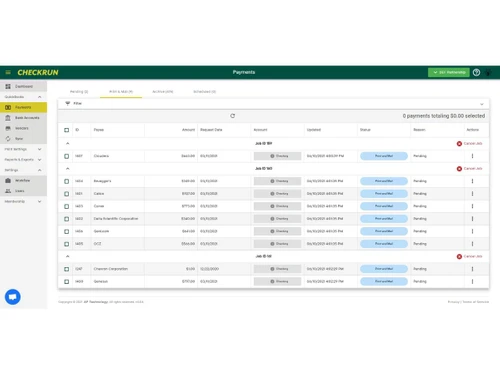
Task: Open actions menu for Delta Scientific Corporation
Action: (472, 219)
